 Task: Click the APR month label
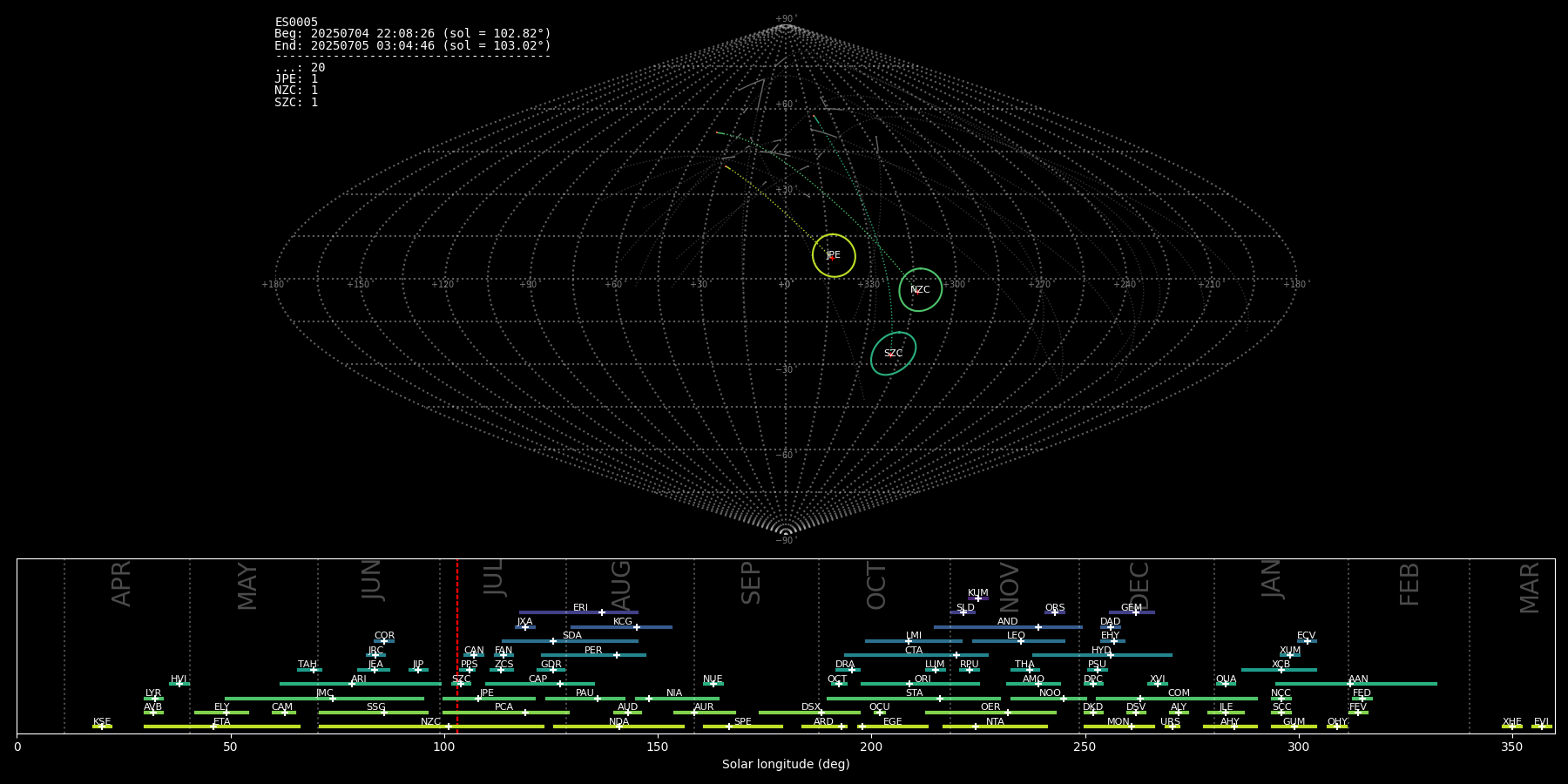click(x=122, y=584)
